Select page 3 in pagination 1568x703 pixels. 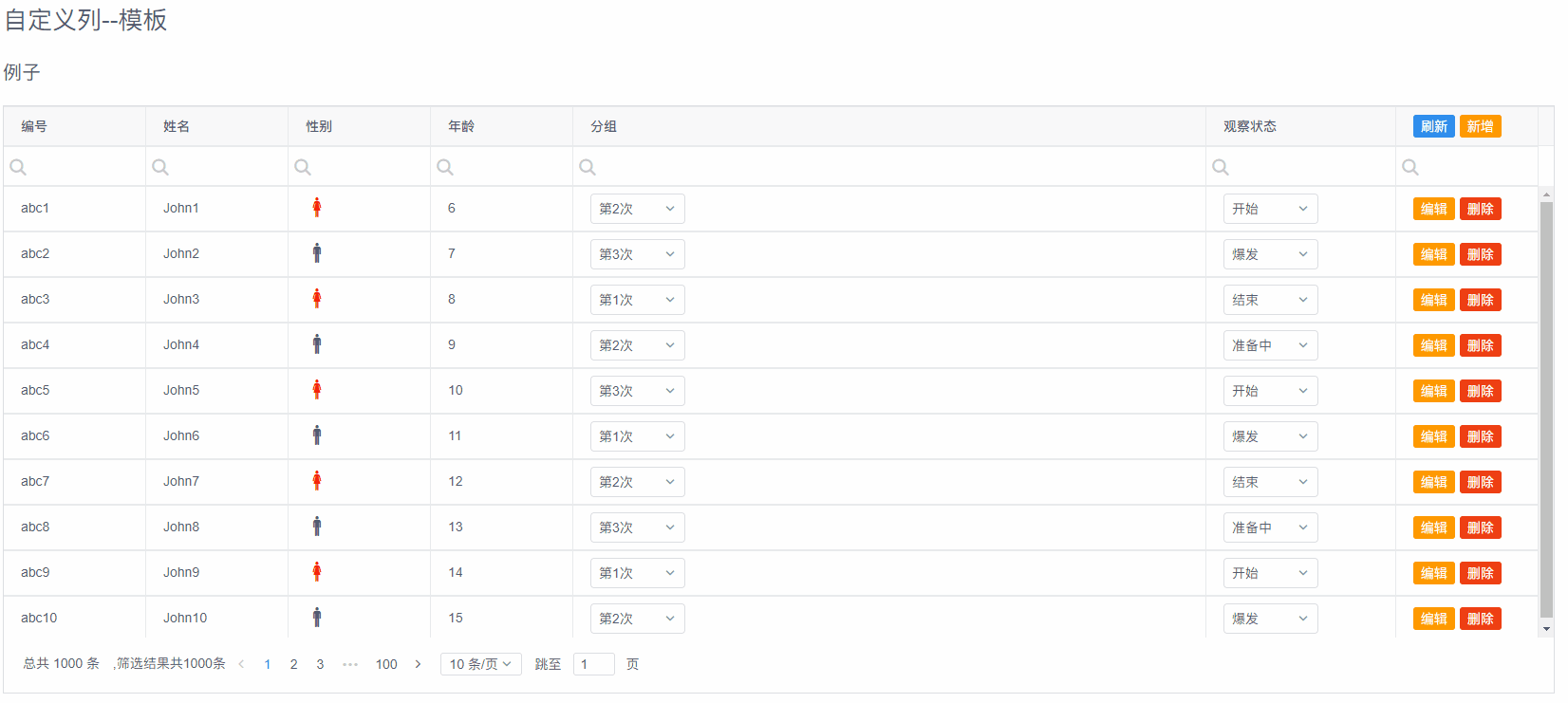pos(320,664)
